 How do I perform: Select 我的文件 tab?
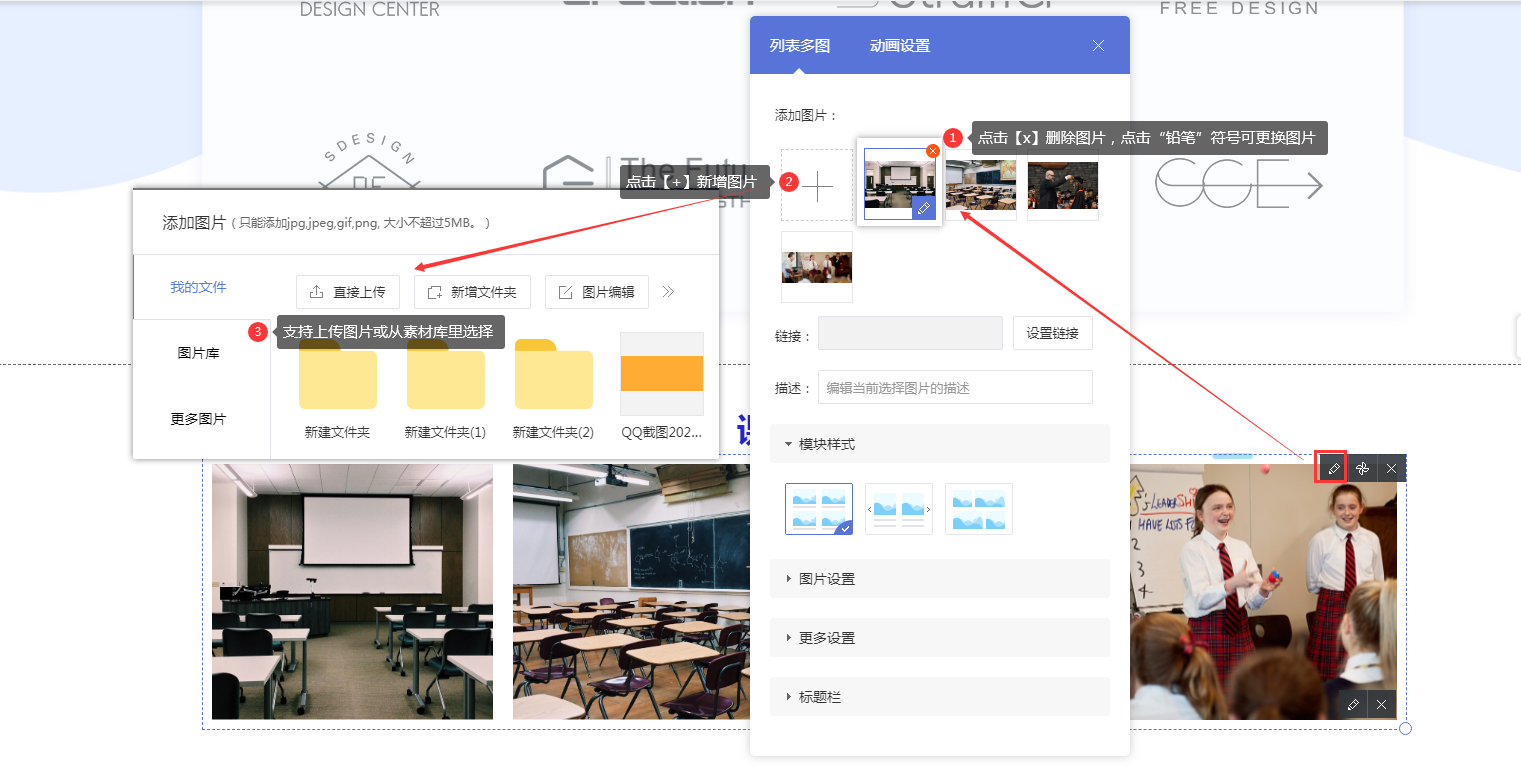198,287
